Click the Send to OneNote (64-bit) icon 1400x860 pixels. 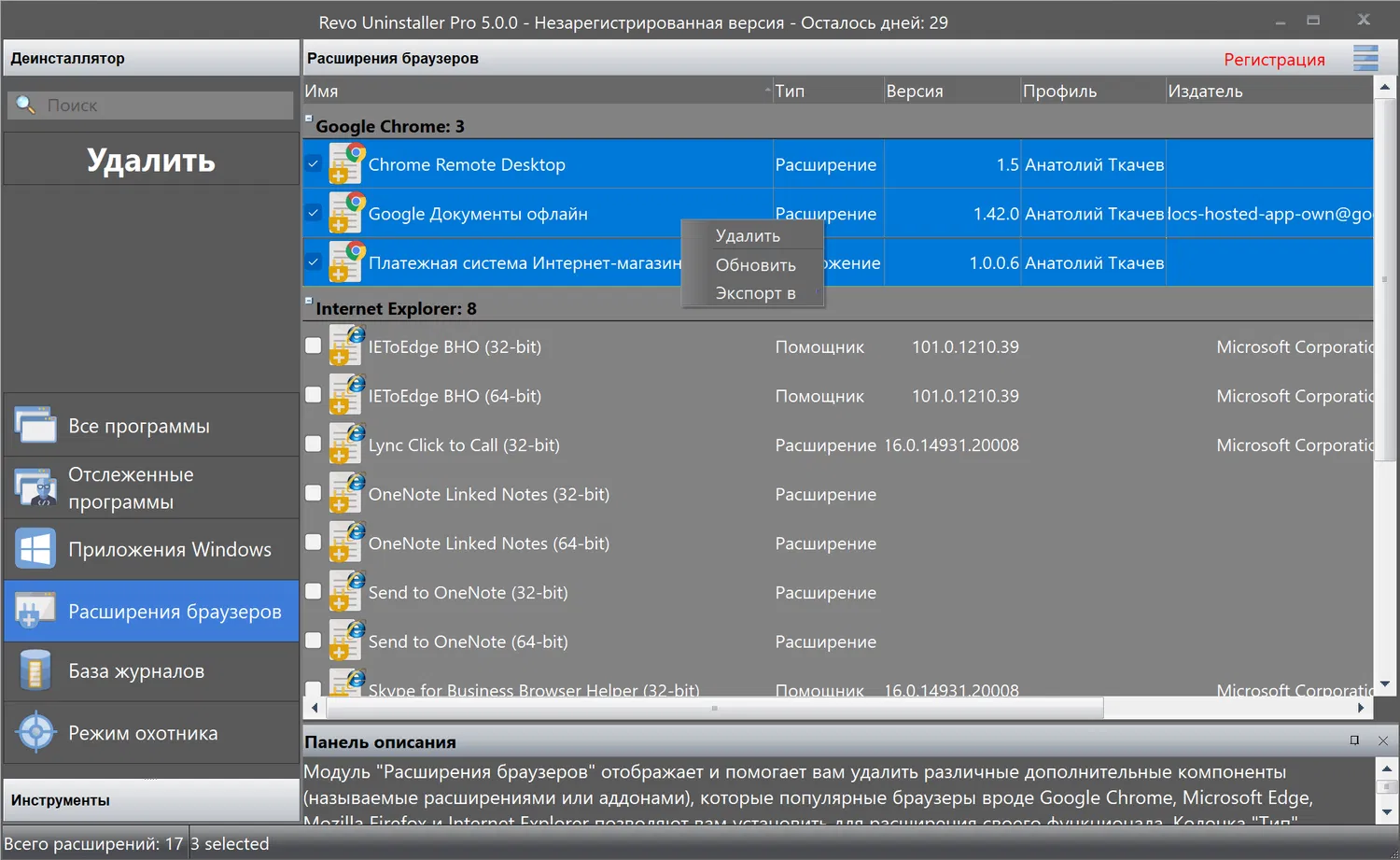point(346,641)
